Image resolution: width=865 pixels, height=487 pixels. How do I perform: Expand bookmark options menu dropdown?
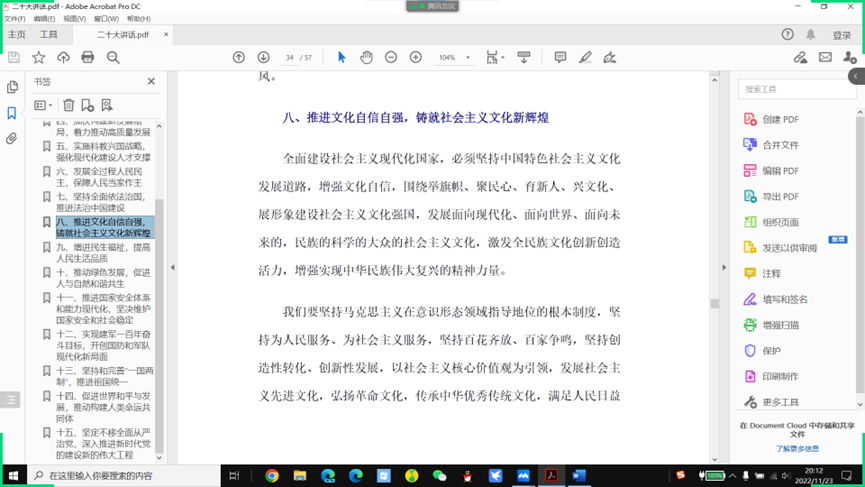point(43,105)
